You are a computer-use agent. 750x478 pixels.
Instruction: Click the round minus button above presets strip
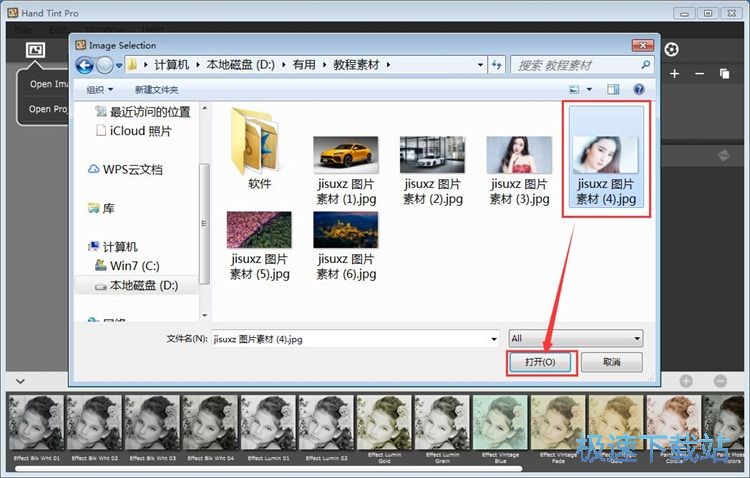(x=720, y=381)
